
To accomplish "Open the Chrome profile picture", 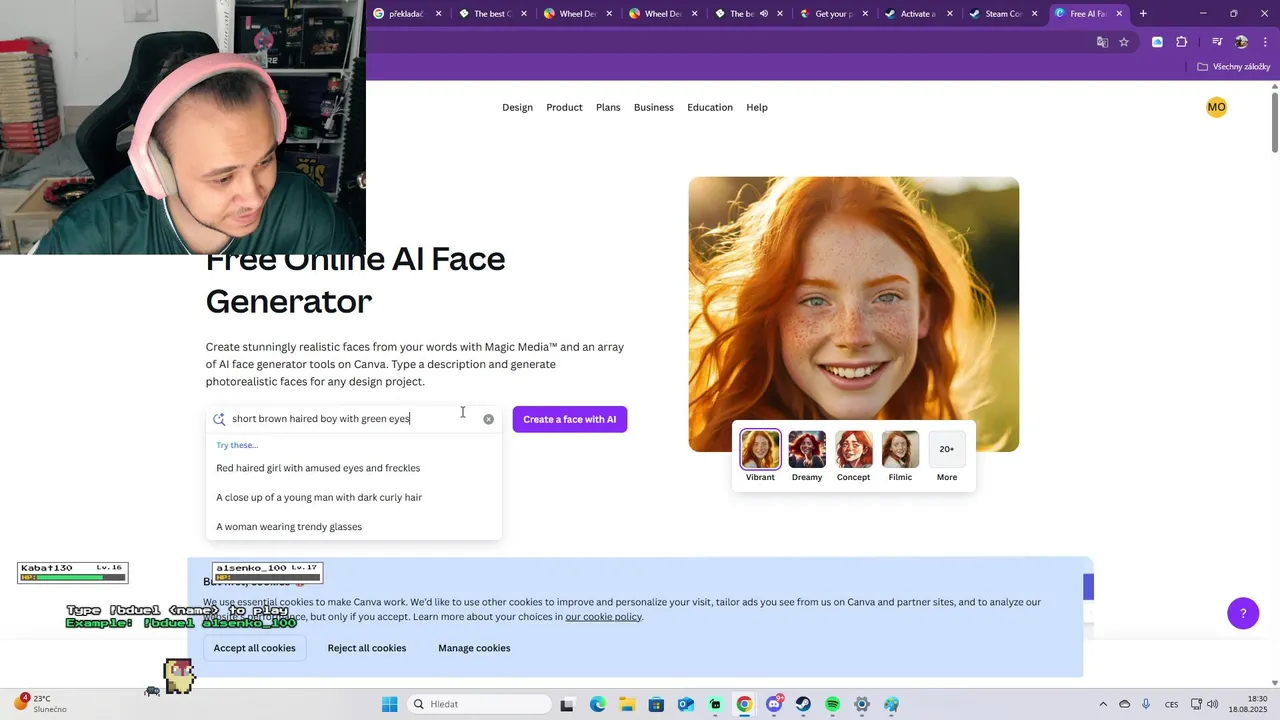I will pyautogui.click(x=1241, y=42).
